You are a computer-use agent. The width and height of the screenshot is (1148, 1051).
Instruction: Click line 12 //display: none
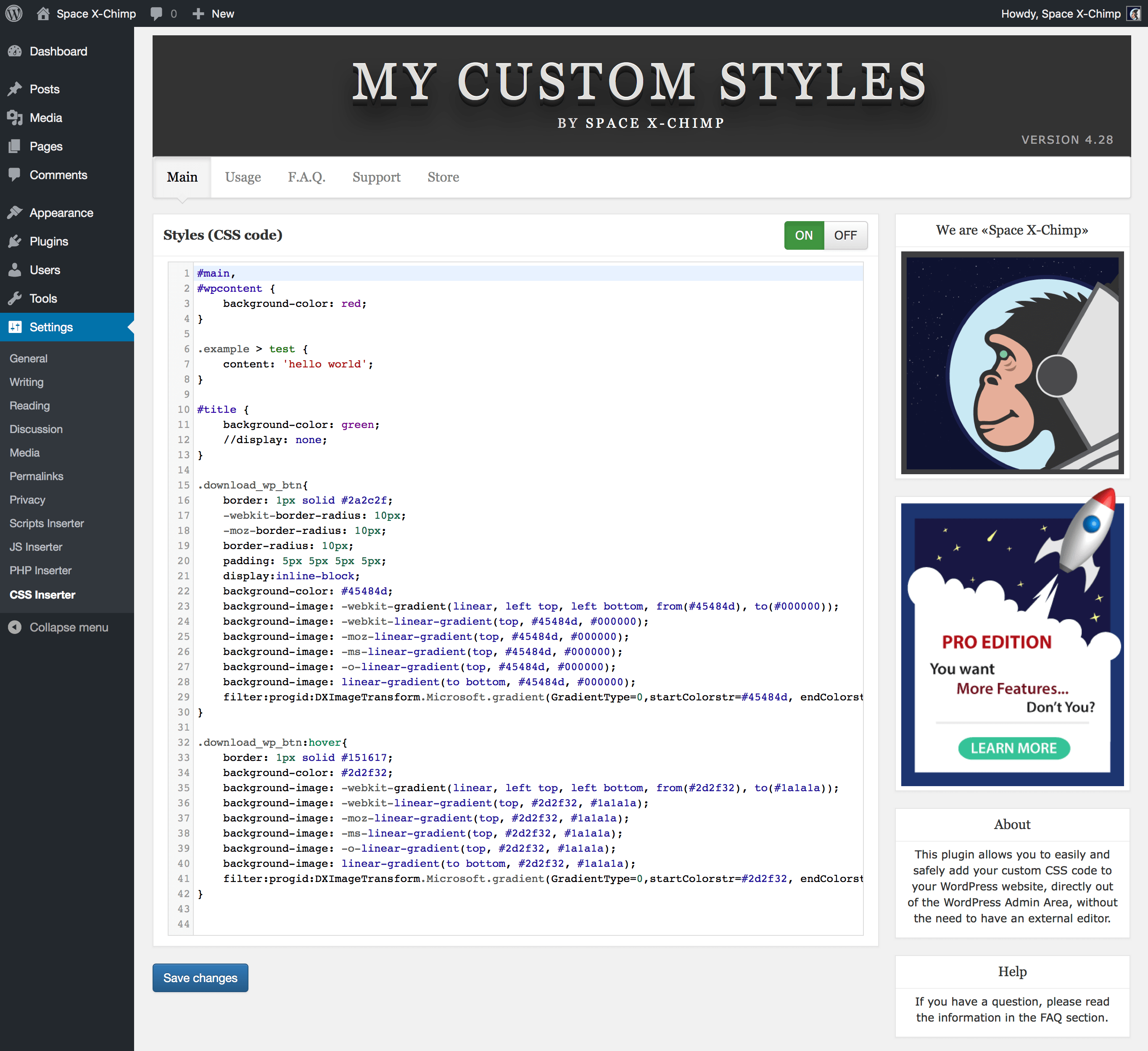click(x=275, y=440)
